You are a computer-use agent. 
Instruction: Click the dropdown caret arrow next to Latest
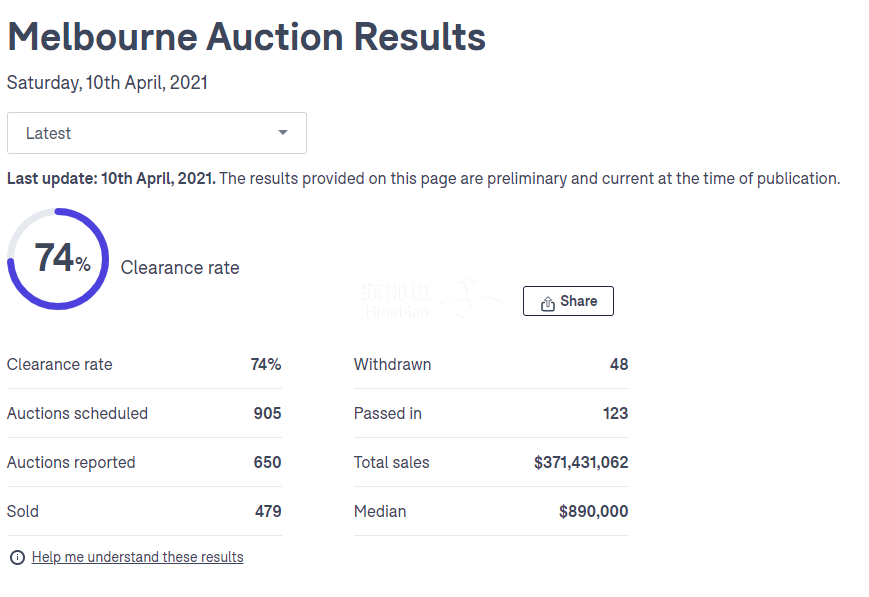[283, 133]
